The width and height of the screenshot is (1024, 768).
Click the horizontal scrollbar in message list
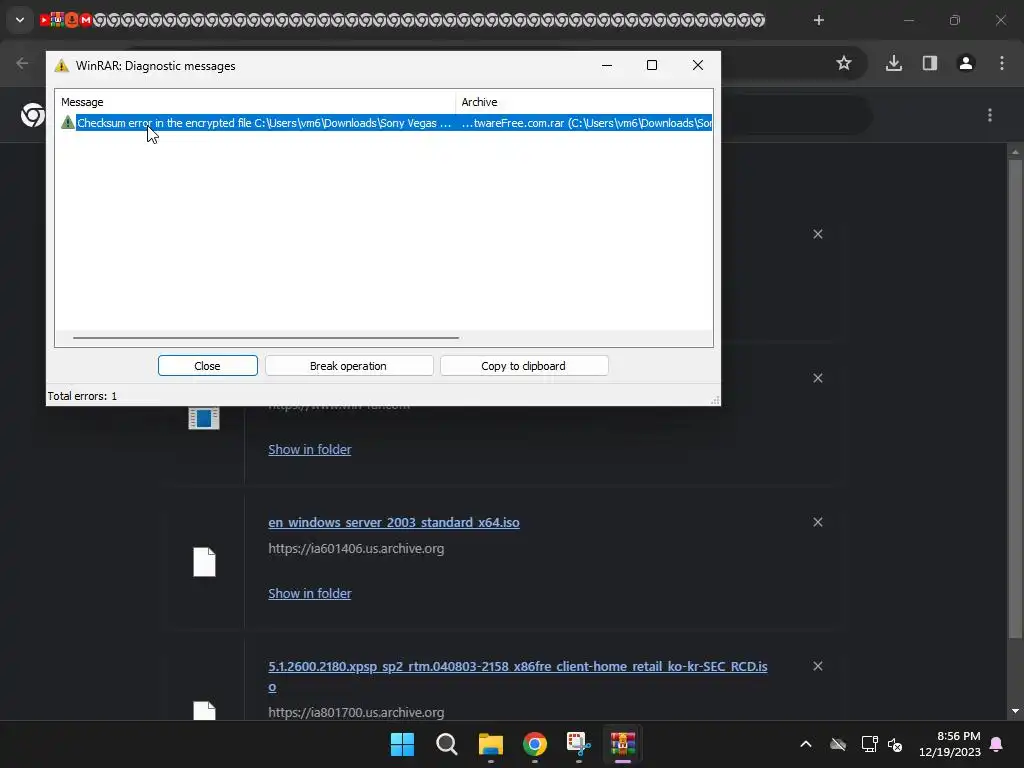click(x=266, y=338)
